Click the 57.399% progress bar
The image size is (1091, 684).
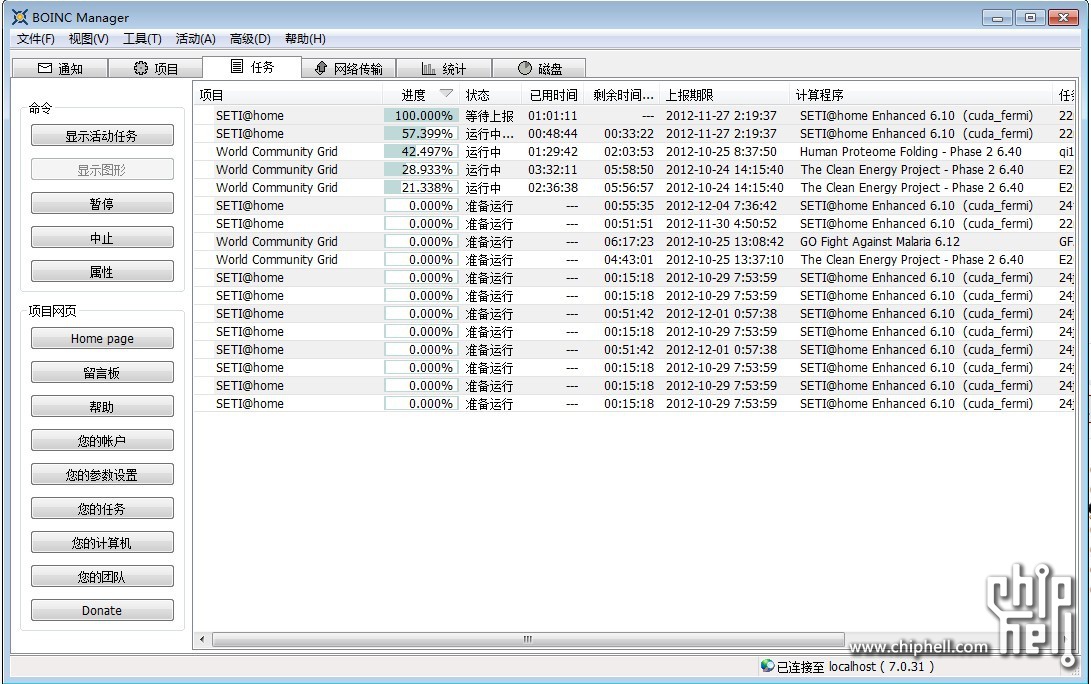click(421, 134)
